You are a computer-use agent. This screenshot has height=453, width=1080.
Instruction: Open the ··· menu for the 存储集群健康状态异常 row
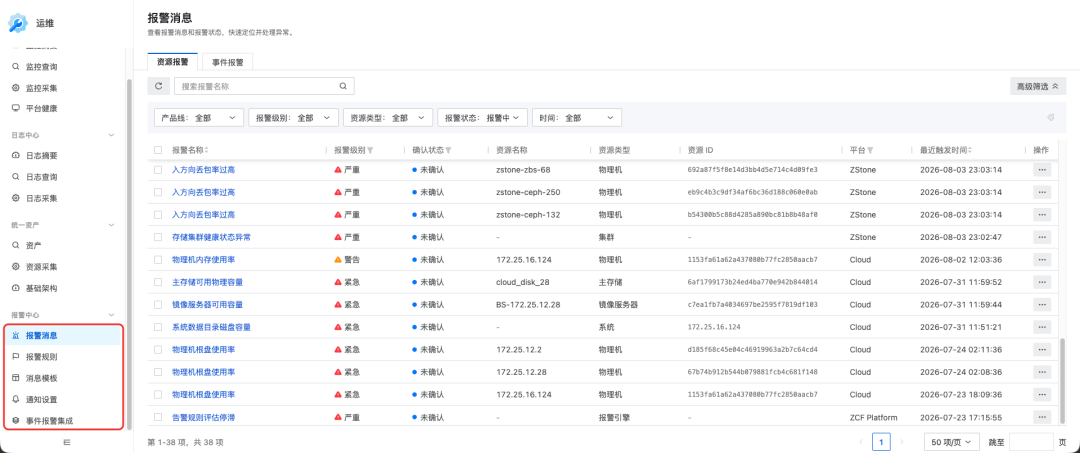(x=1041, y=237)
